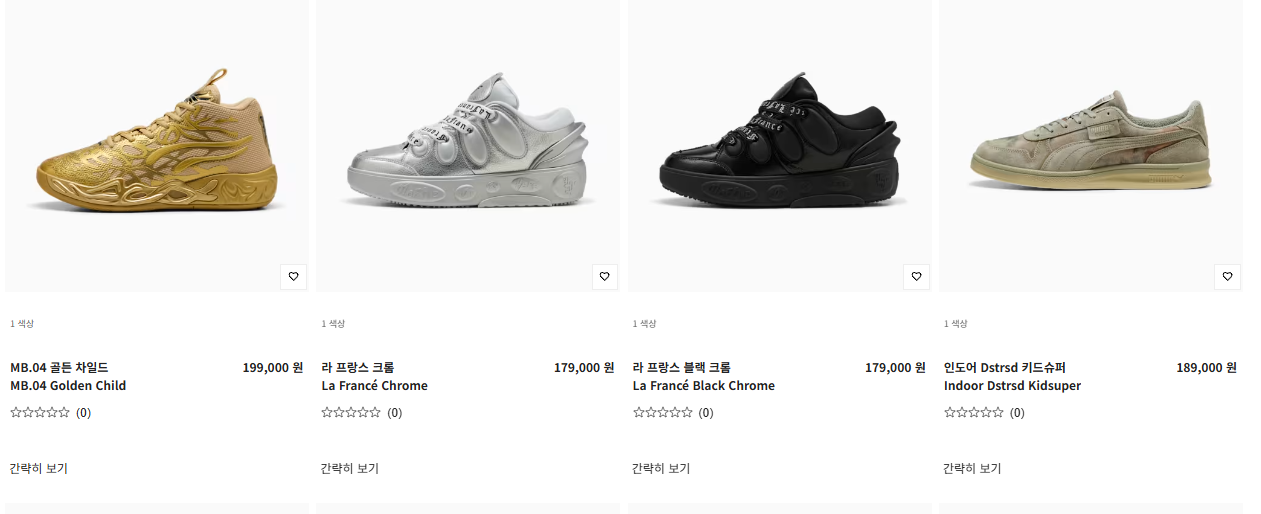This screenshot has height=514, width=1261.
Task: Click heart icon on La Francé Chrome
Action: tap(604, 277)
